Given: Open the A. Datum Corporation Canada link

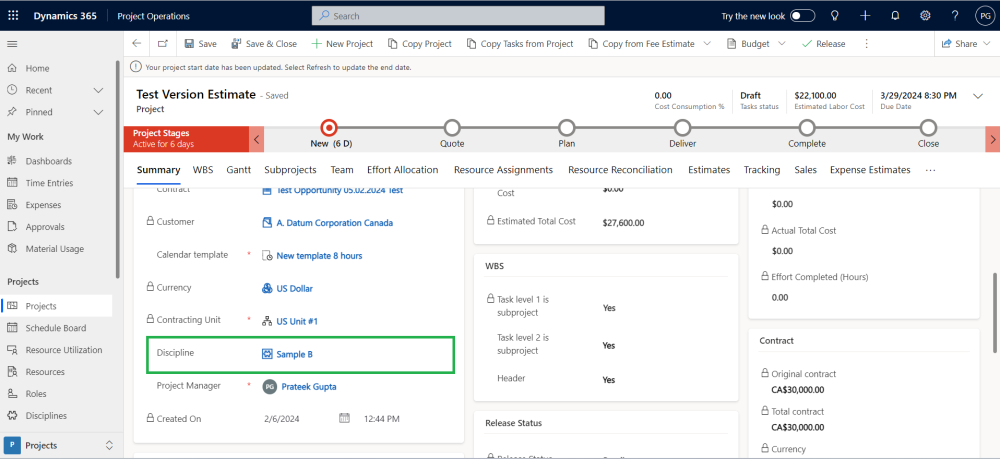Looking at the screenshot, I should point(334,223).
